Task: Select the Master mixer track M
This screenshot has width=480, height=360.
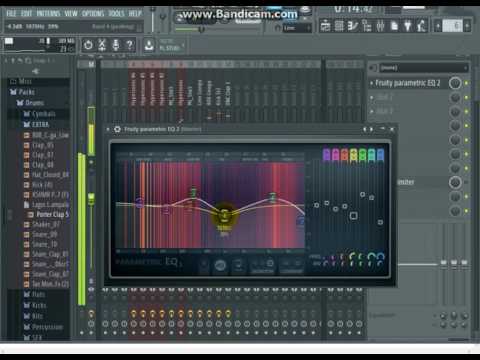Action: [x=91, y=64]
